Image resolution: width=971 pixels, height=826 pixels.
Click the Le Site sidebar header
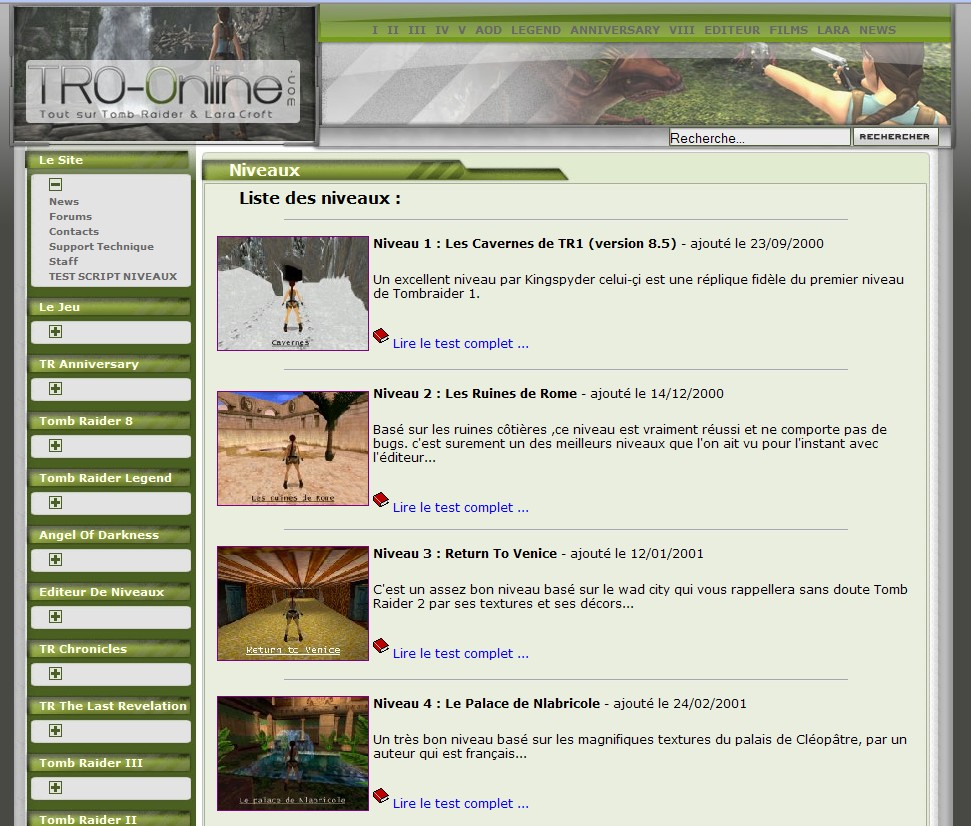click(x=108, y=160)
